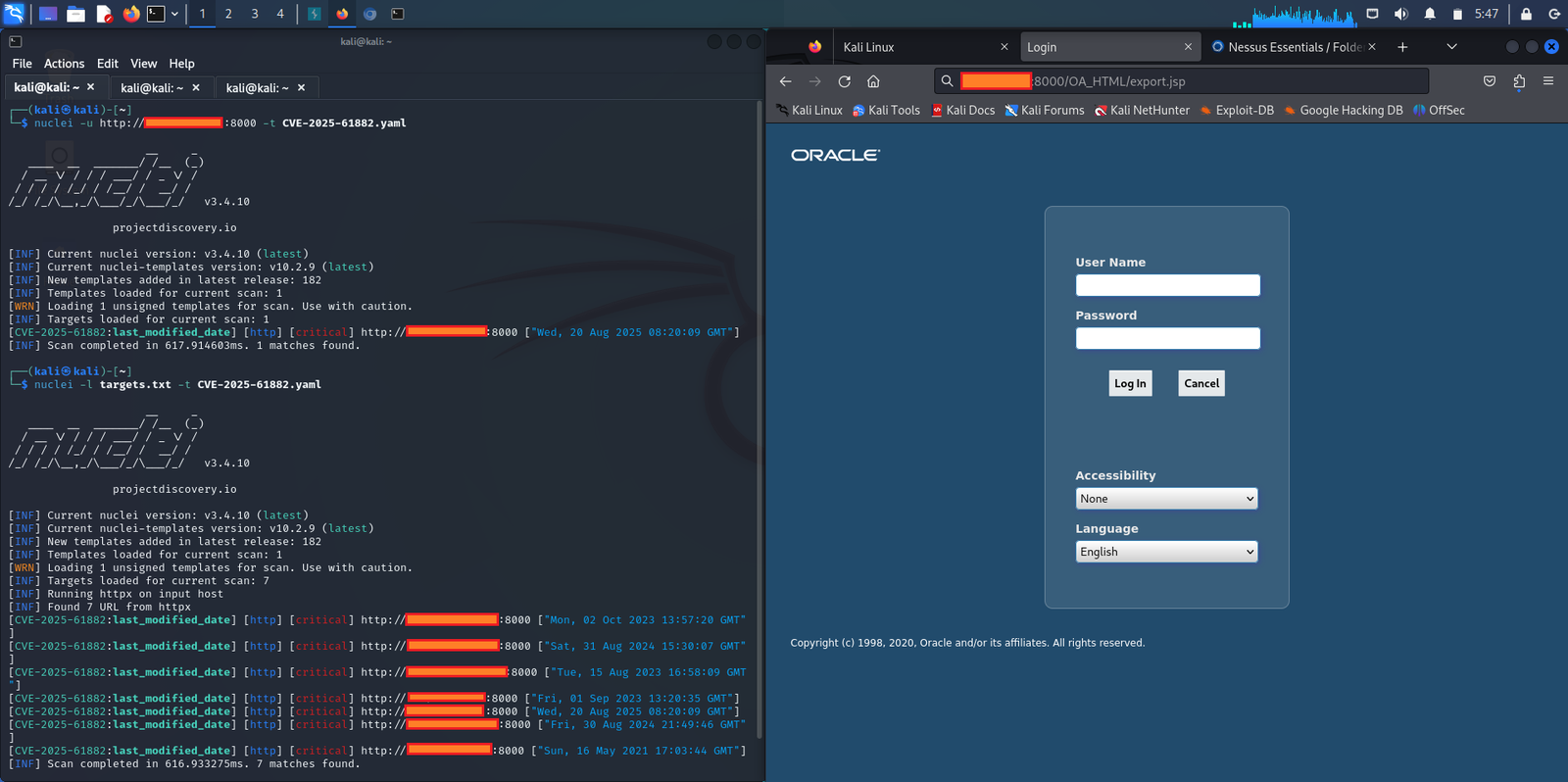Open the log out power icon

point(1554,14)
